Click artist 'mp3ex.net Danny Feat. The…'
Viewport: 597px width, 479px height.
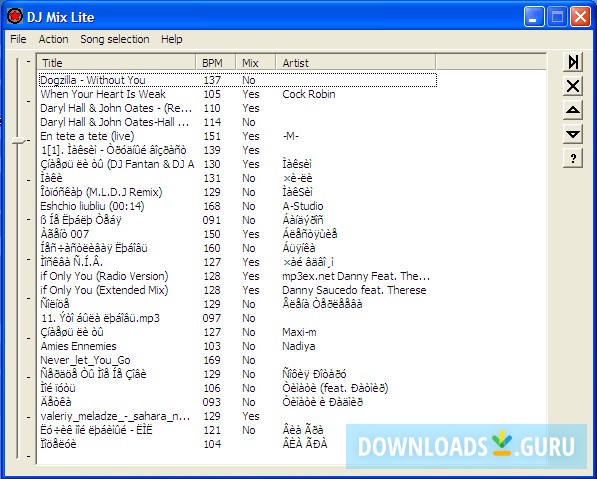[x=356, y=276]
